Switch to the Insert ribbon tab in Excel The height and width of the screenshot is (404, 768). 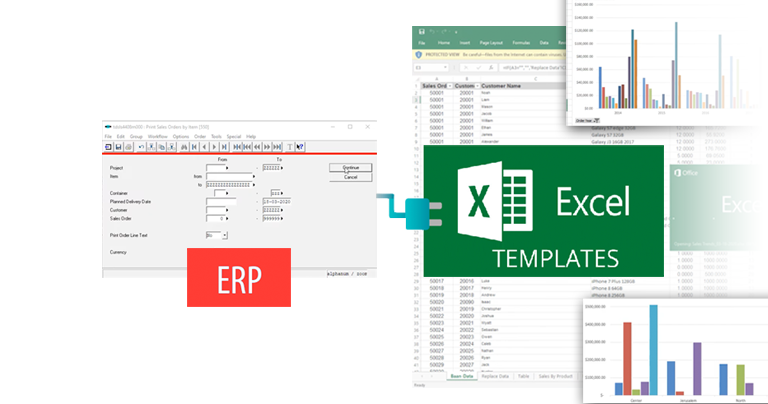[x=465, y=43]
